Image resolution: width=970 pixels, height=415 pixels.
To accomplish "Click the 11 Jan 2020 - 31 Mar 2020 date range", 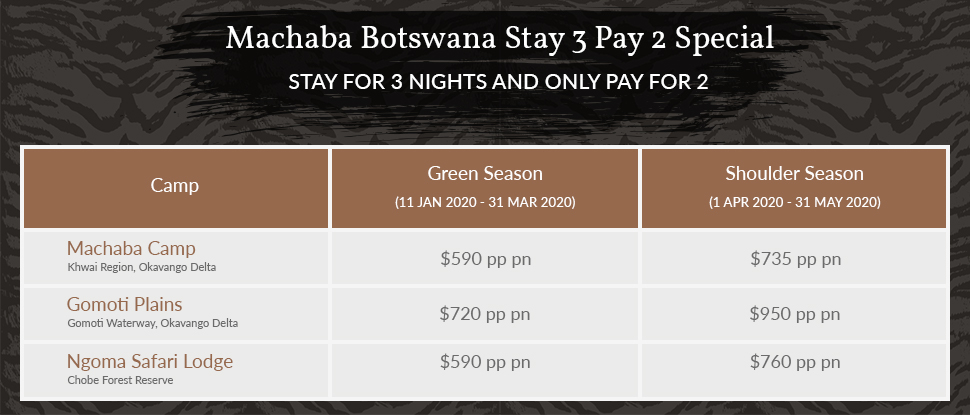I will pos(485,202).
